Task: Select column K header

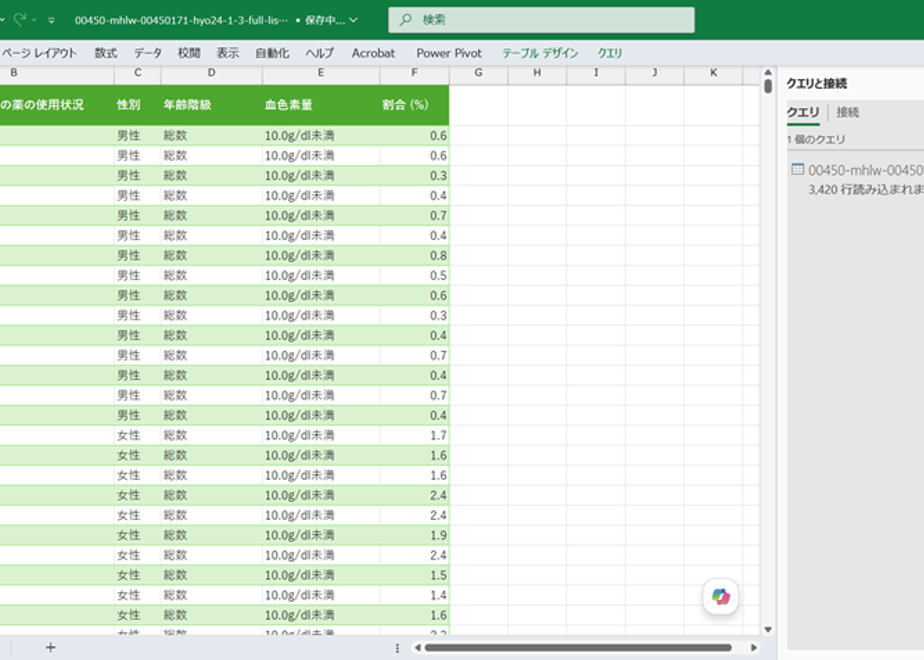Action: (714, 73)
